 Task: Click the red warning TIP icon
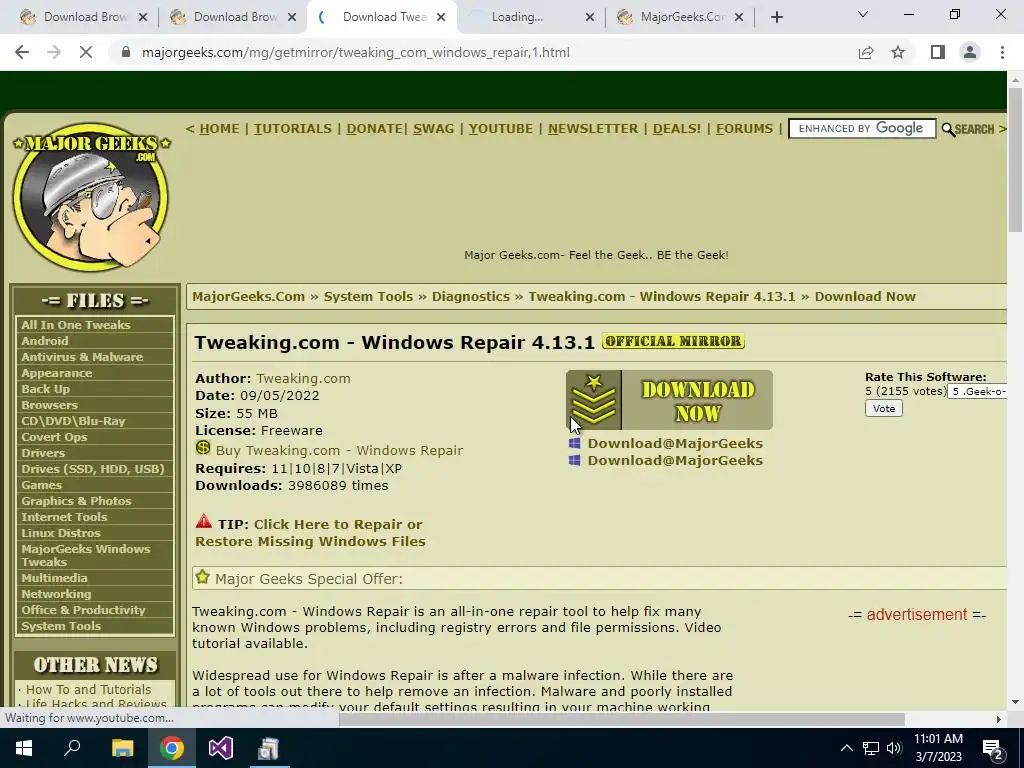click(204, 521)
